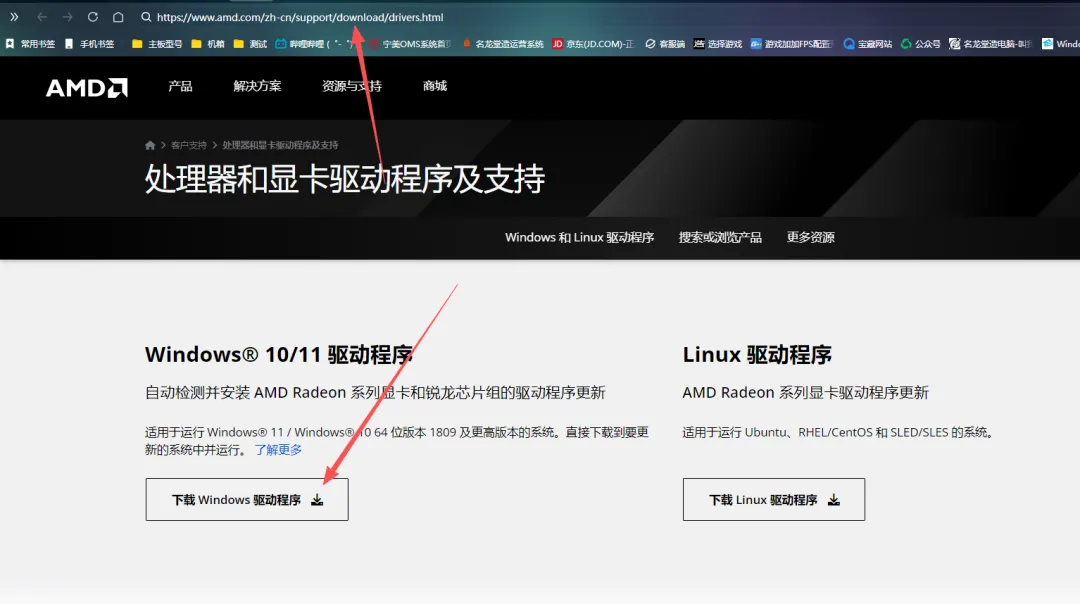
Task: Go to 客户支持 breadcrumb link
Action: click(189, 145)
